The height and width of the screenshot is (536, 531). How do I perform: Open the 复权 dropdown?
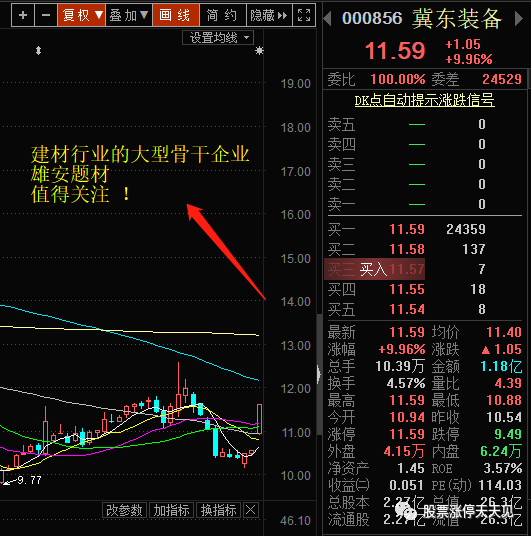(x=82, y=15)
